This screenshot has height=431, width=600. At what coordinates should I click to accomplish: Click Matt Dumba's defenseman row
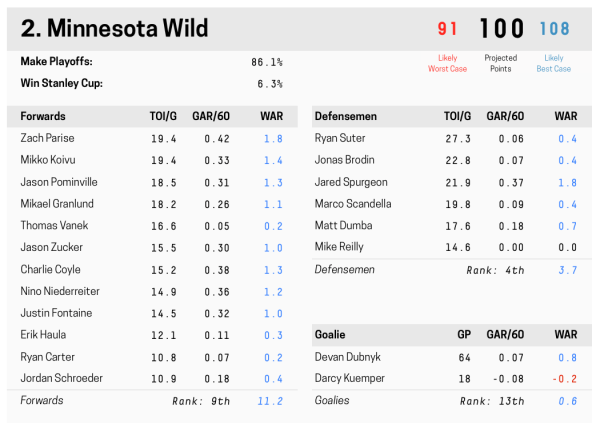[343, 225]
